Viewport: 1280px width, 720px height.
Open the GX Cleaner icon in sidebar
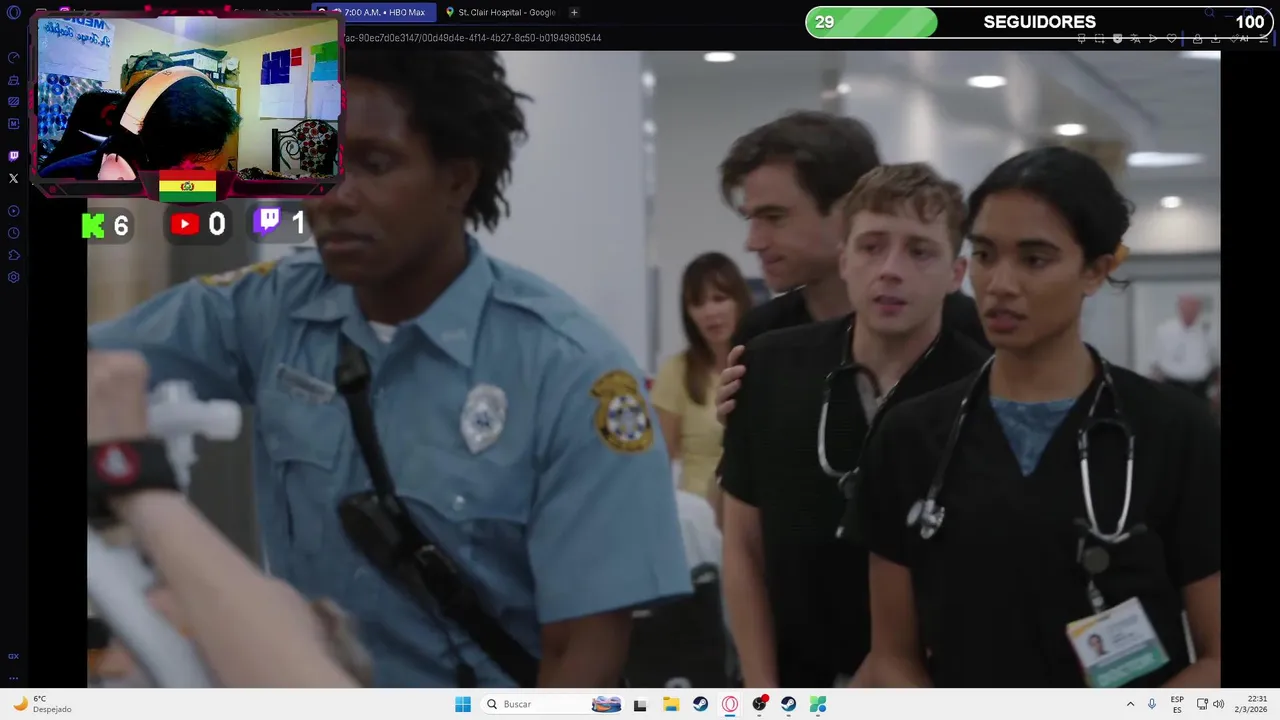13,80
